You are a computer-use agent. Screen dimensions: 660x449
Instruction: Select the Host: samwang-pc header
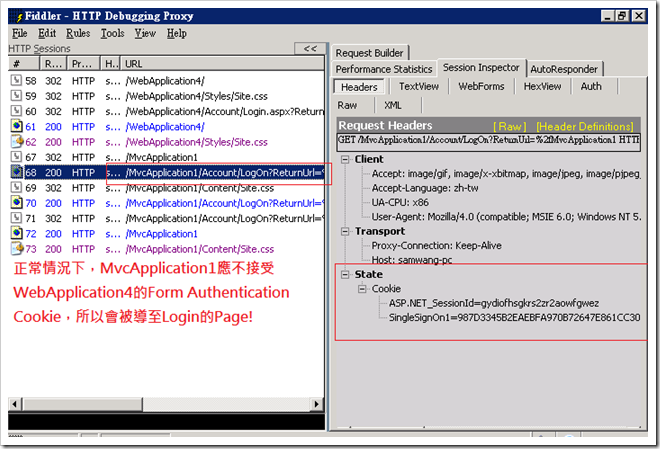click(x=412, y=260)
